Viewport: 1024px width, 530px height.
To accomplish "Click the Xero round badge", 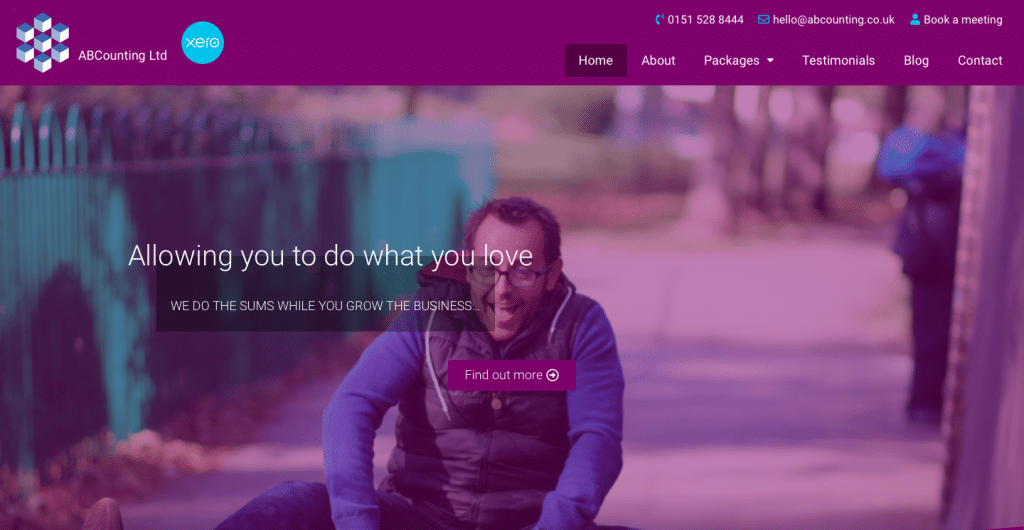I will coord(202,42).
